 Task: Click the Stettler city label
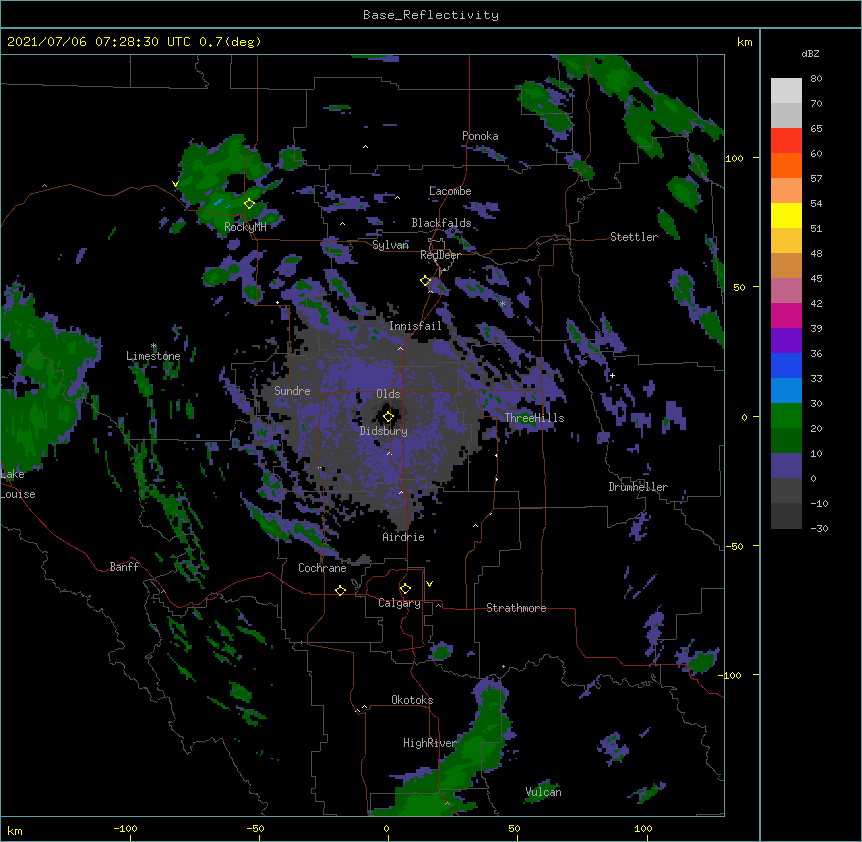click(x=634, y=237)
